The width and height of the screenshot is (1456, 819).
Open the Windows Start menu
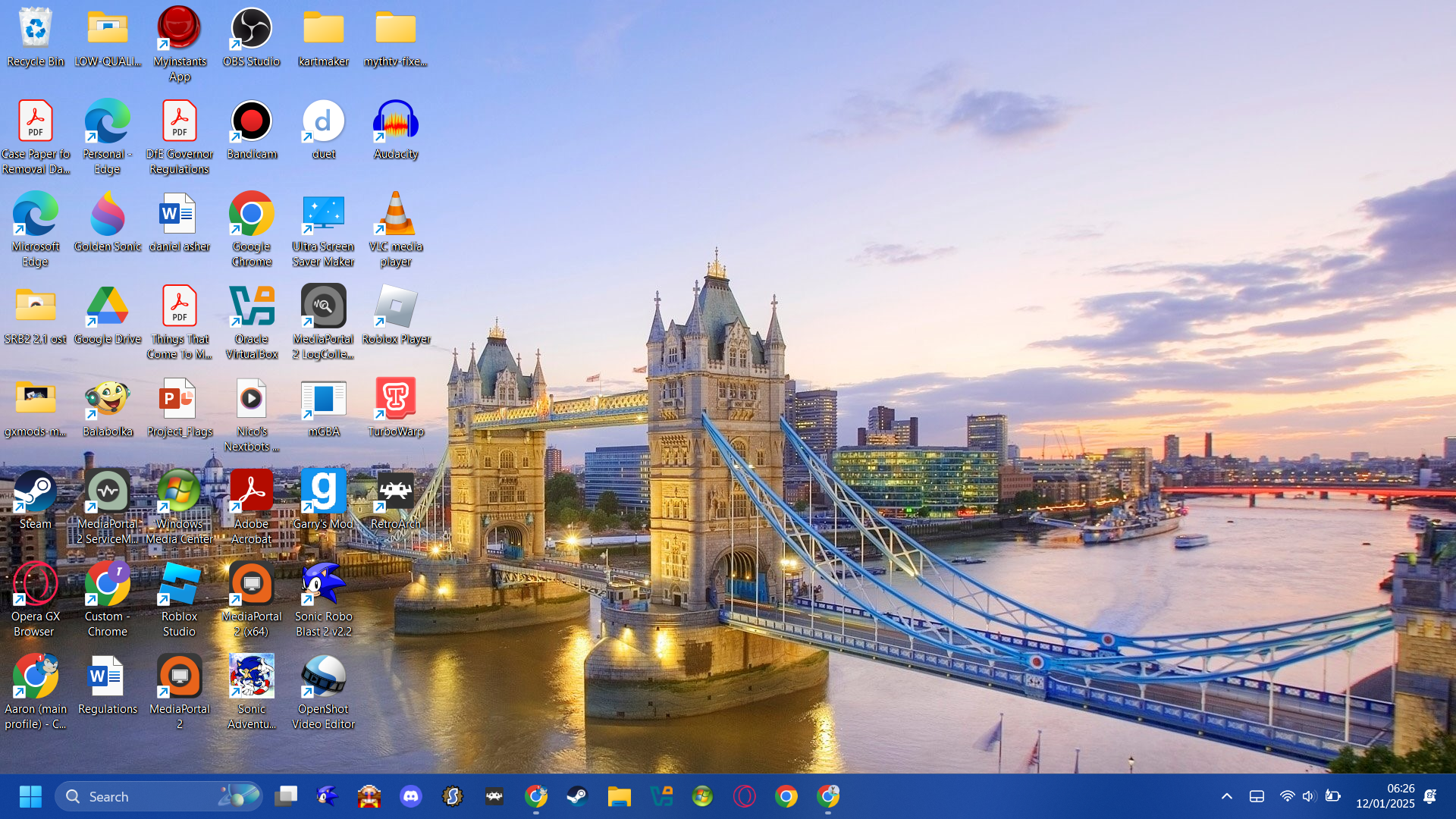30,796
